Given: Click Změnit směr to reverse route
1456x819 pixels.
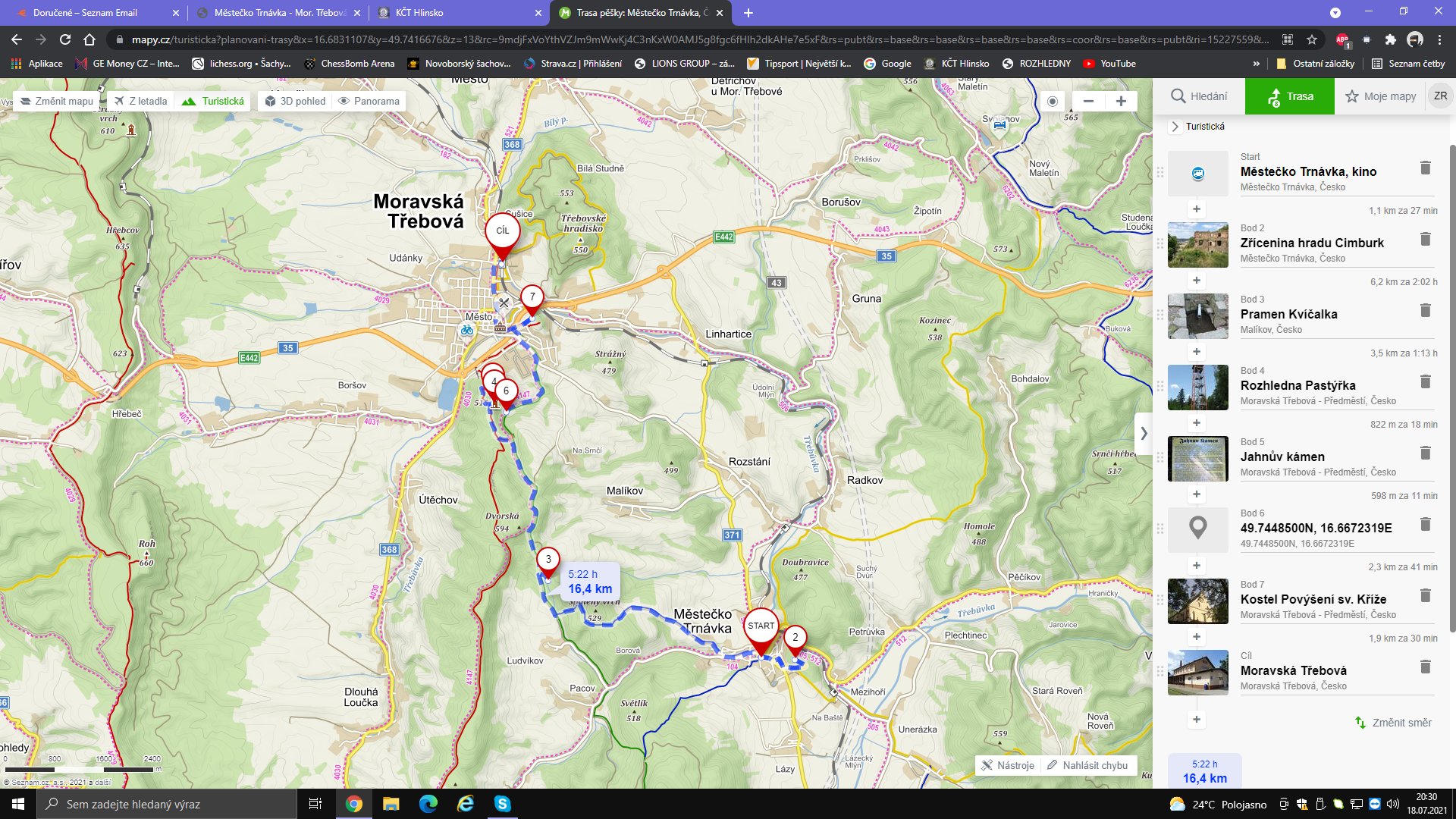Looking at the screenshot, I should pyautogui.click(x=1394, y=723).
